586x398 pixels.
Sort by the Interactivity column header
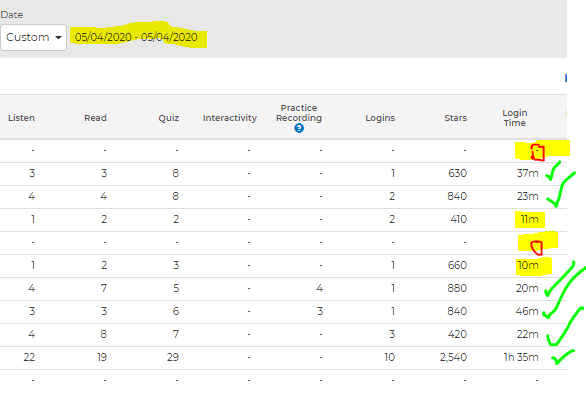230,118
